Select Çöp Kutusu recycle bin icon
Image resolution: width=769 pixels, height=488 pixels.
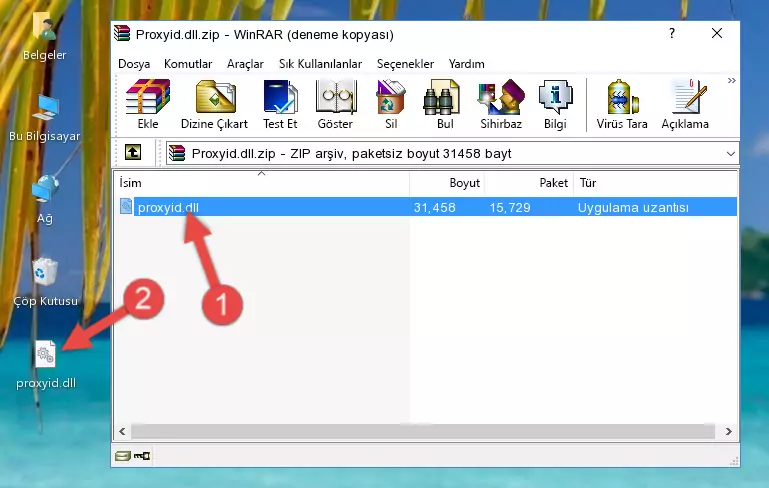pos(45,282)
